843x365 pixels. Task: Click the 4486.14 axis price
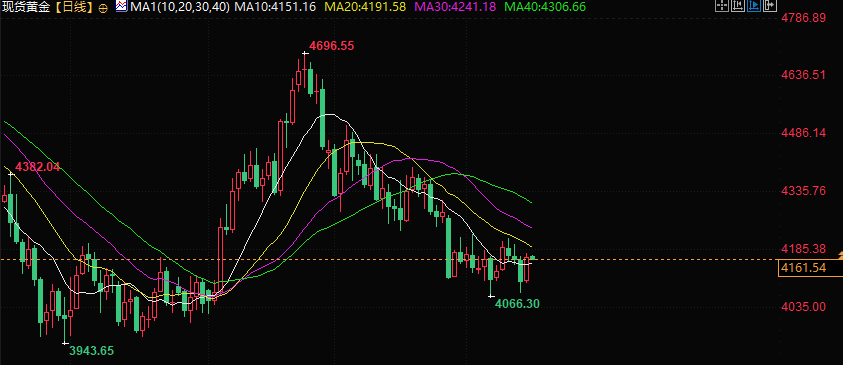[x=803, y=133]
